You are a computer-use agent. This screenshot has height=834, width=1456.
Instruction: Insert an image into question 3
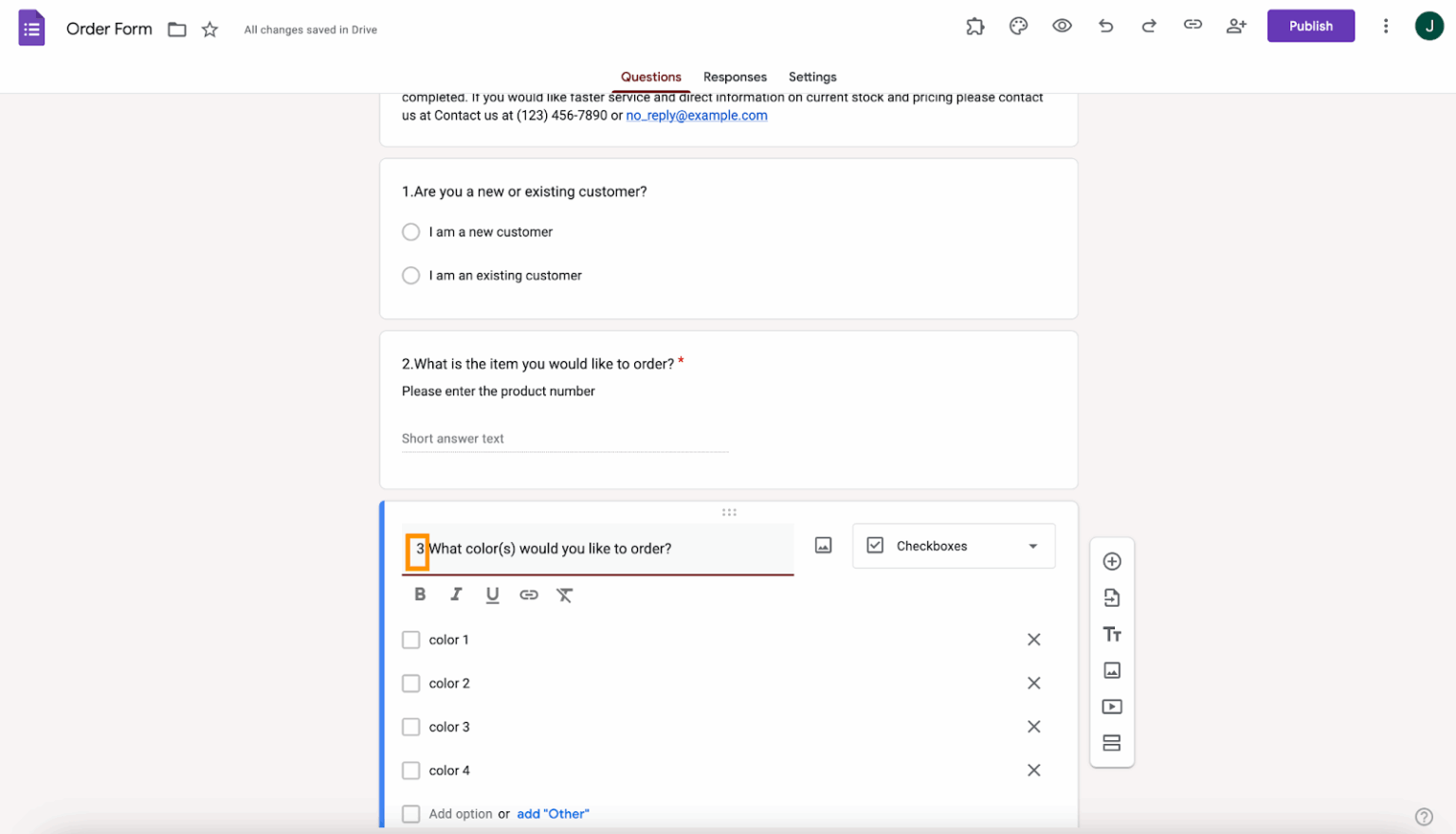click(x=823, y=545)
